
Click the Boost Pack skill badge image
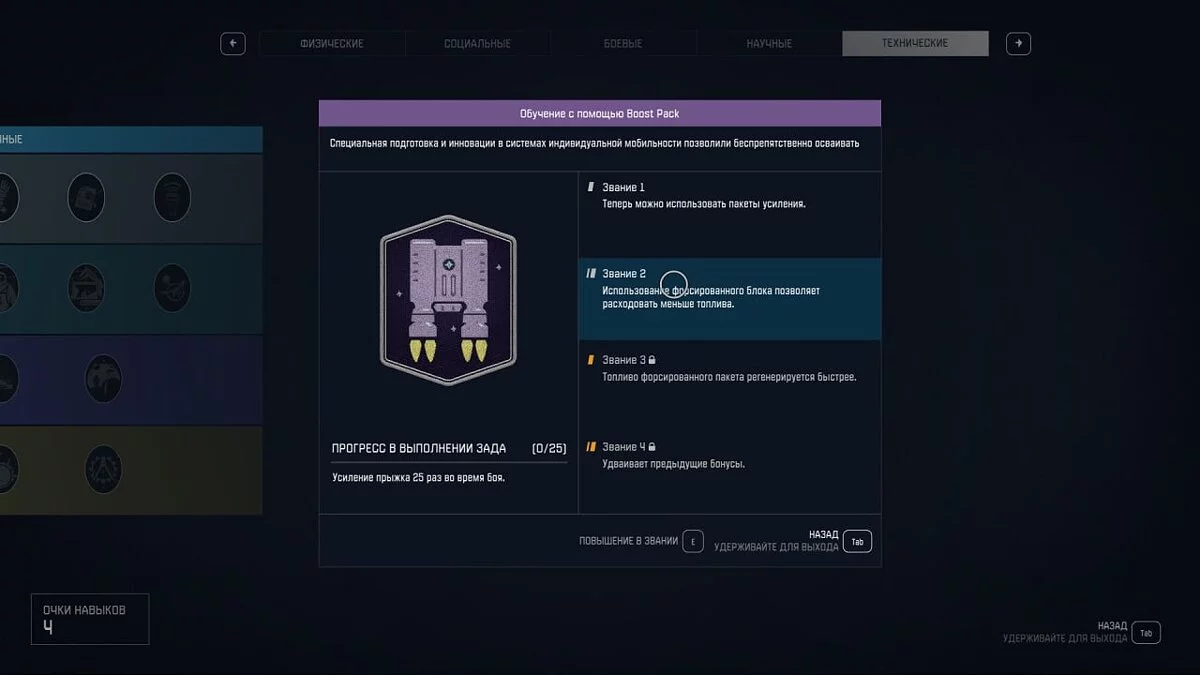[x=448, y=301]
